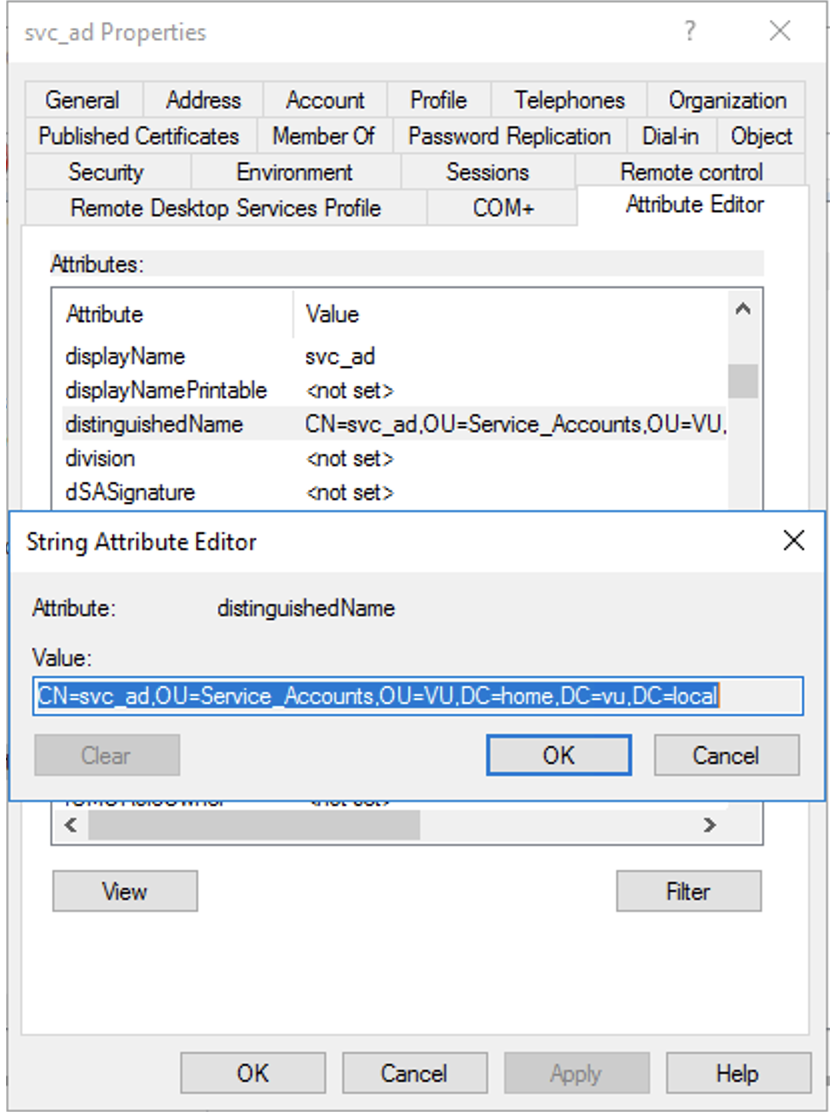Click the help question mark icon
The image size is (832, 1112).
(689, 32)
